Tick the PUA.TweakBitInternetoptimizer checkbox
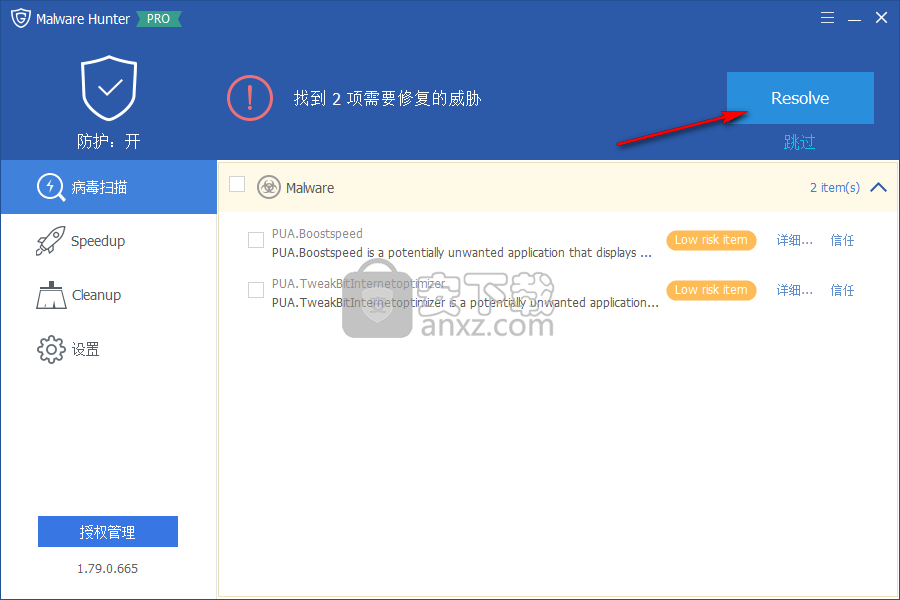This screenshot has height=600, width=900. click(256, 290)
